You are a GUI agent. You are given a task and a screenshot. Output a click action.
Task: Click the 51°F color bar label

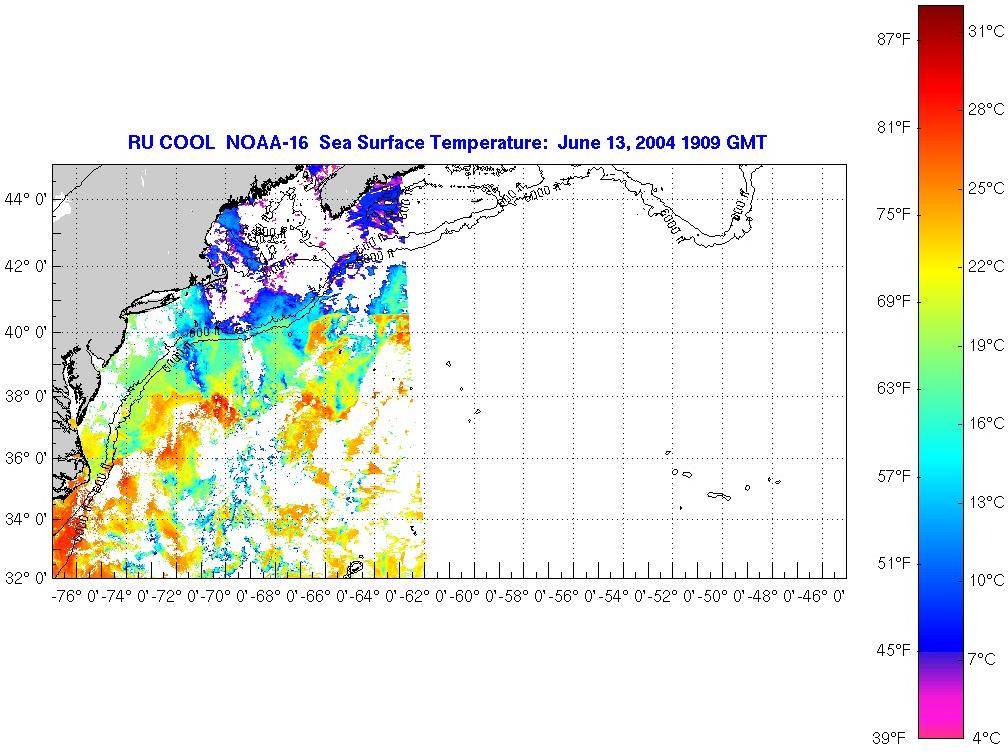[894, 564]
